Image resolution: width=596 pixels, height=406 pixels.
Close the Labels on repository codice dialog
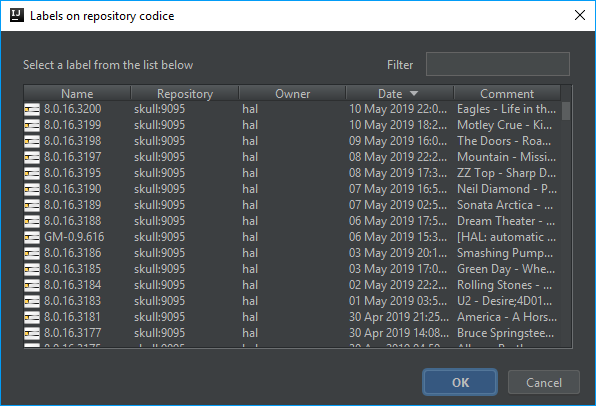tap(580, 15)
